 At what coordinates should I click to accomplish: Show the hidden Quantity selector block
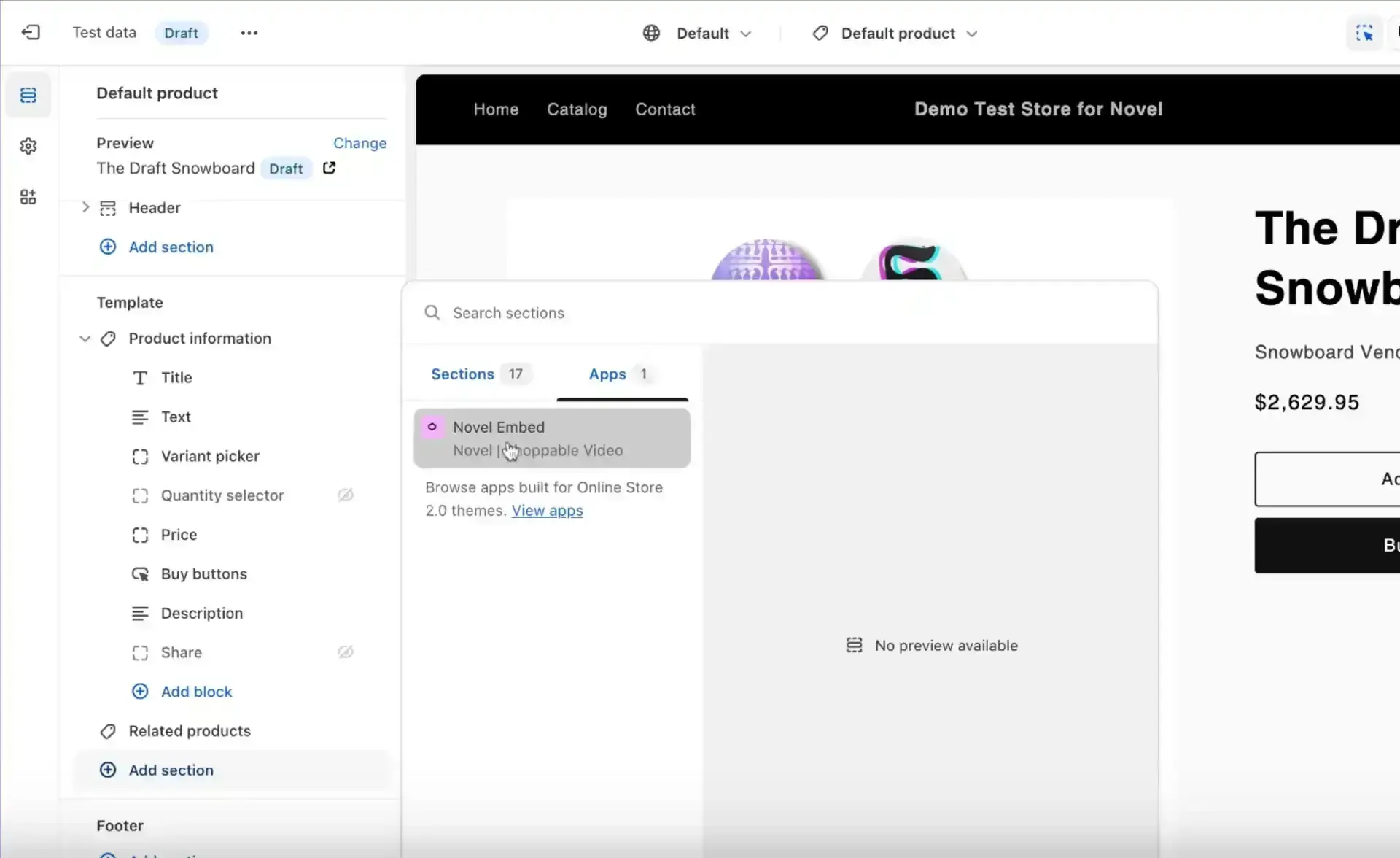click(x=346, y=495)
